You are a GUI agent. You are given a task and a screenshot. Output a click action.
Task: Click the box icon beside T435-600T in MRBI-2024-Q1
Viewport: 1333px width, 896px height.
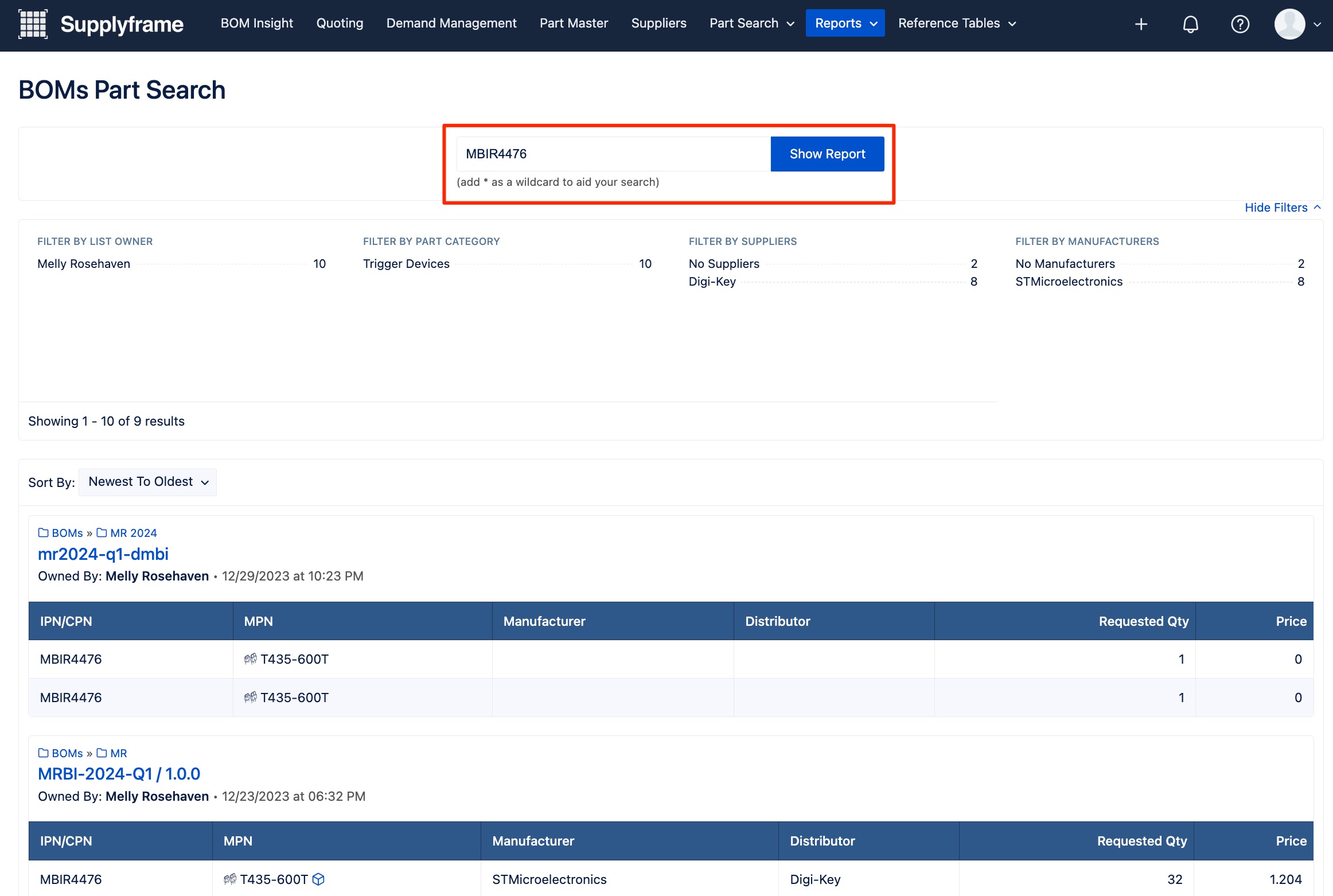tap(318, 879)
